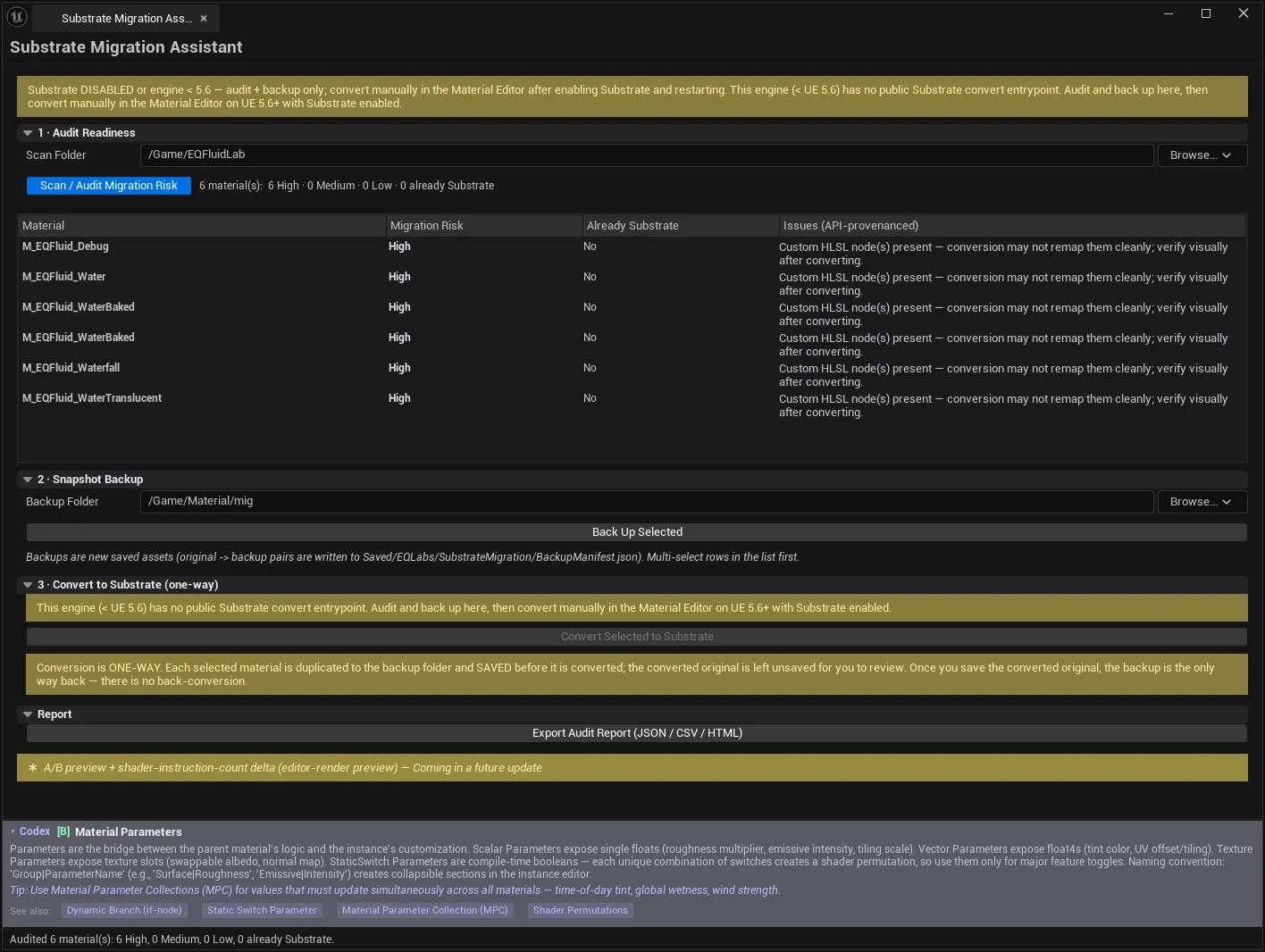This screenshot has height=952, width=1265.
Task: Click the audit summary counts text
Action: click(x=347, y=186)
